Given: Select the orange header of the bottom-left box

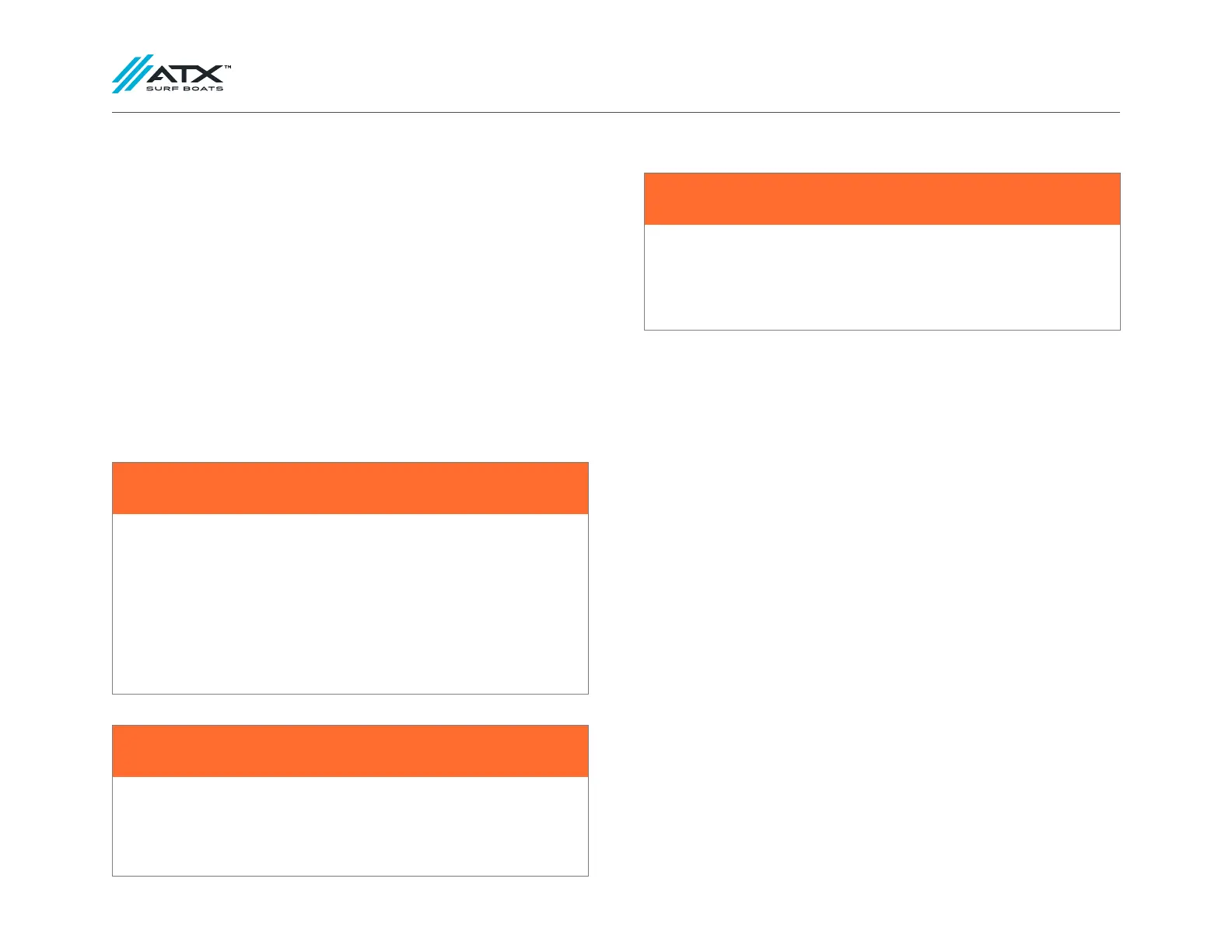Looking at the screenshot, I should coord(350,751).
